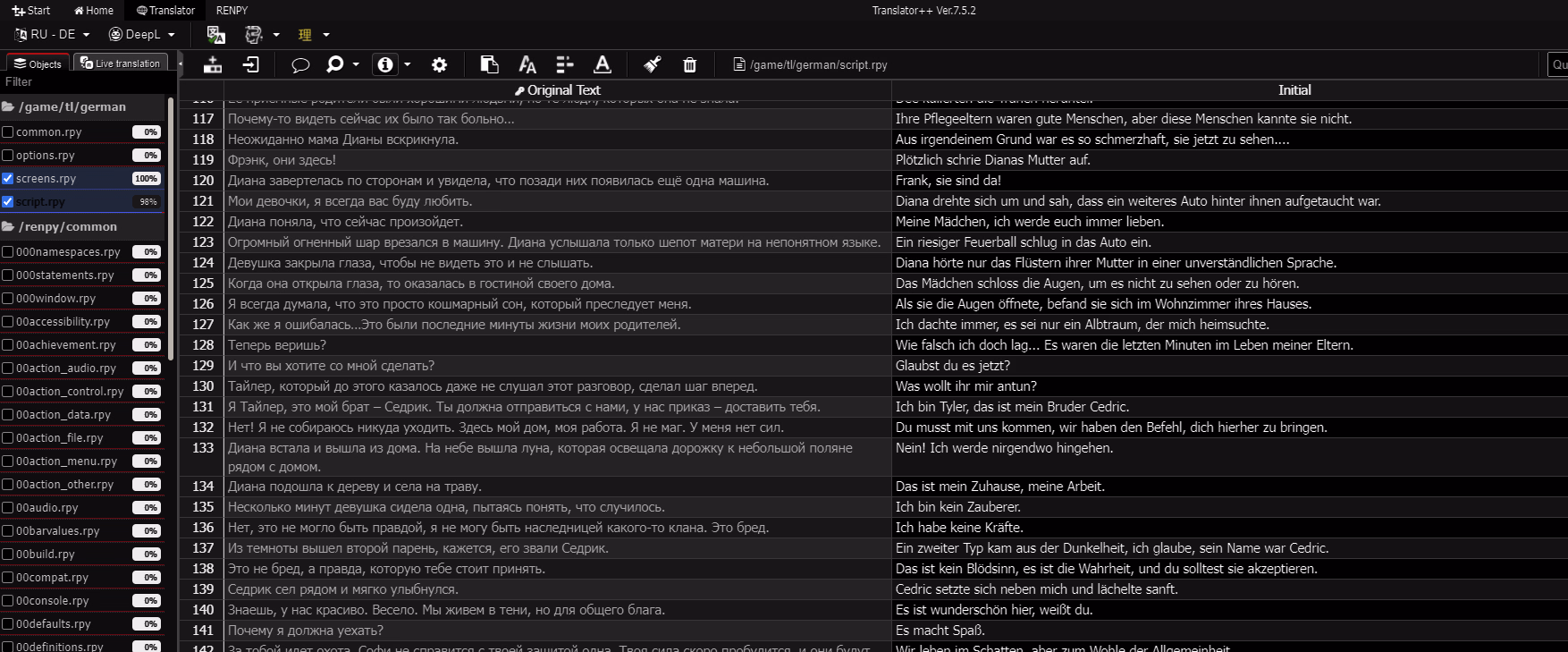Tick the 00achievement.rpy checkbox
The image size is (1568, 652).
click(x=8, y=344)
